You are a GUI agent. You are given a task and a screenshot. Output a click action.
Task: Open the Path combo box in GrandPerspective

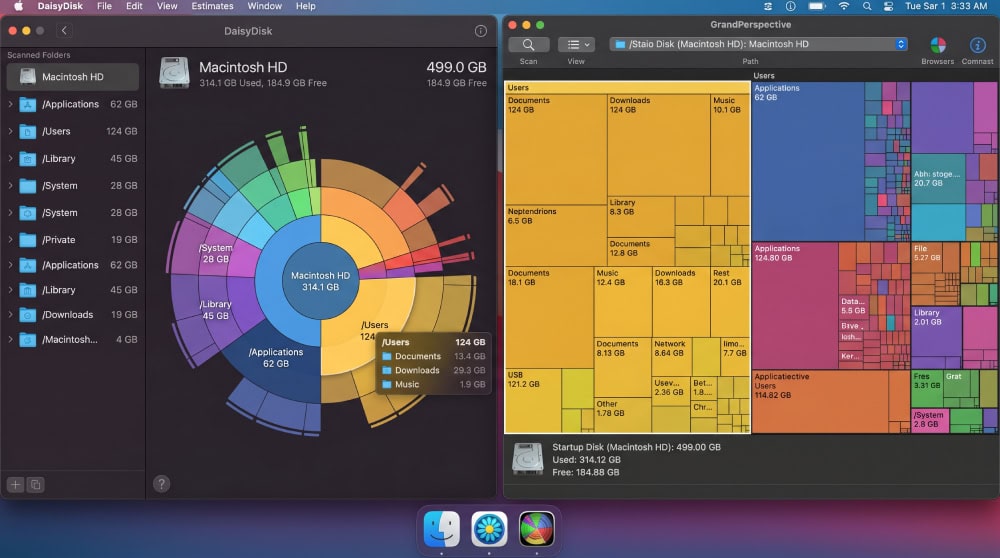pos(758,44)
